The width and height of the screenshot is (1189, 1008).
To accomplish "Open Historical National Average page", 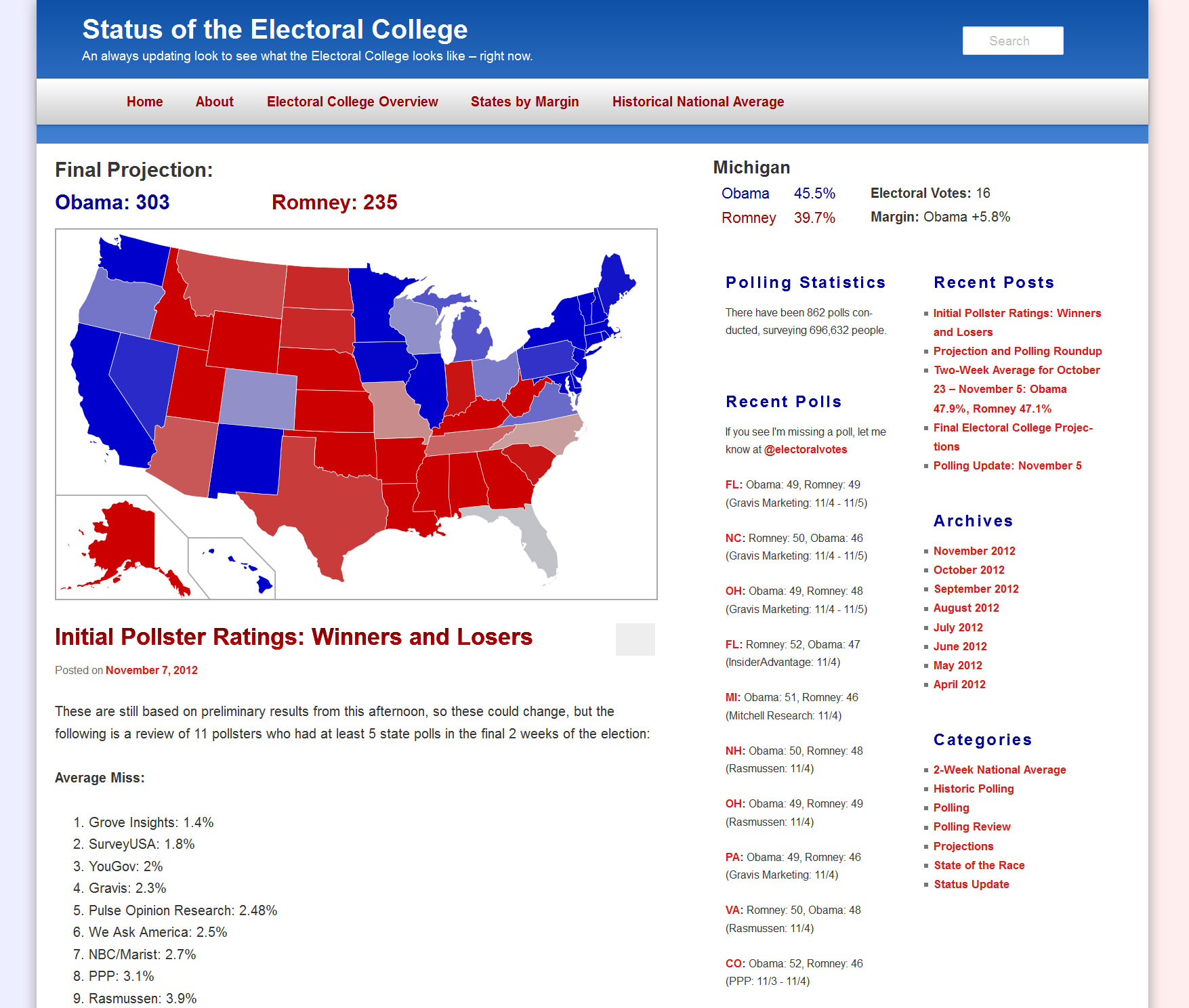I will [x=698, y=102].
